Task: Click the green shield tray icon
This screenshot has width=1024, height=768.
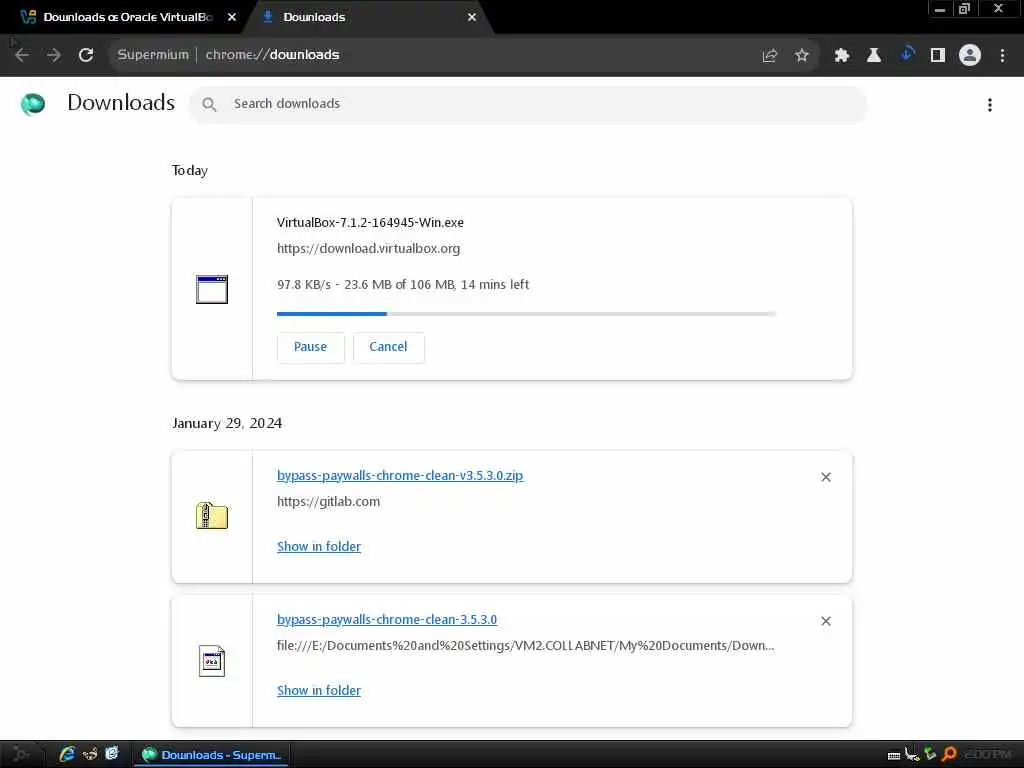Action: click(x=931, y=755)
